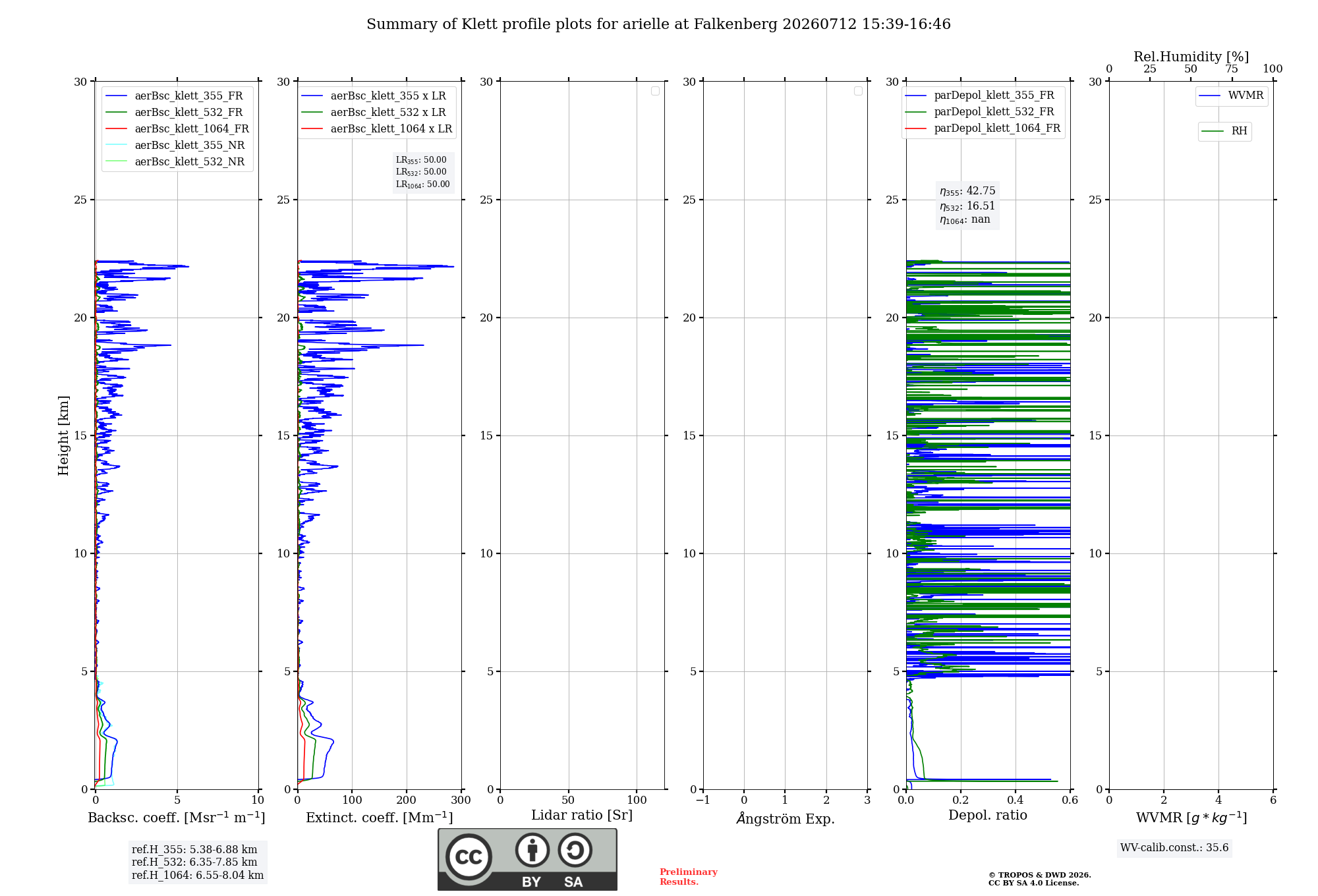Click the WV-calib.const. 35.6 text box
This screenshot has width=1318, height=896.
click(1174, 848)
